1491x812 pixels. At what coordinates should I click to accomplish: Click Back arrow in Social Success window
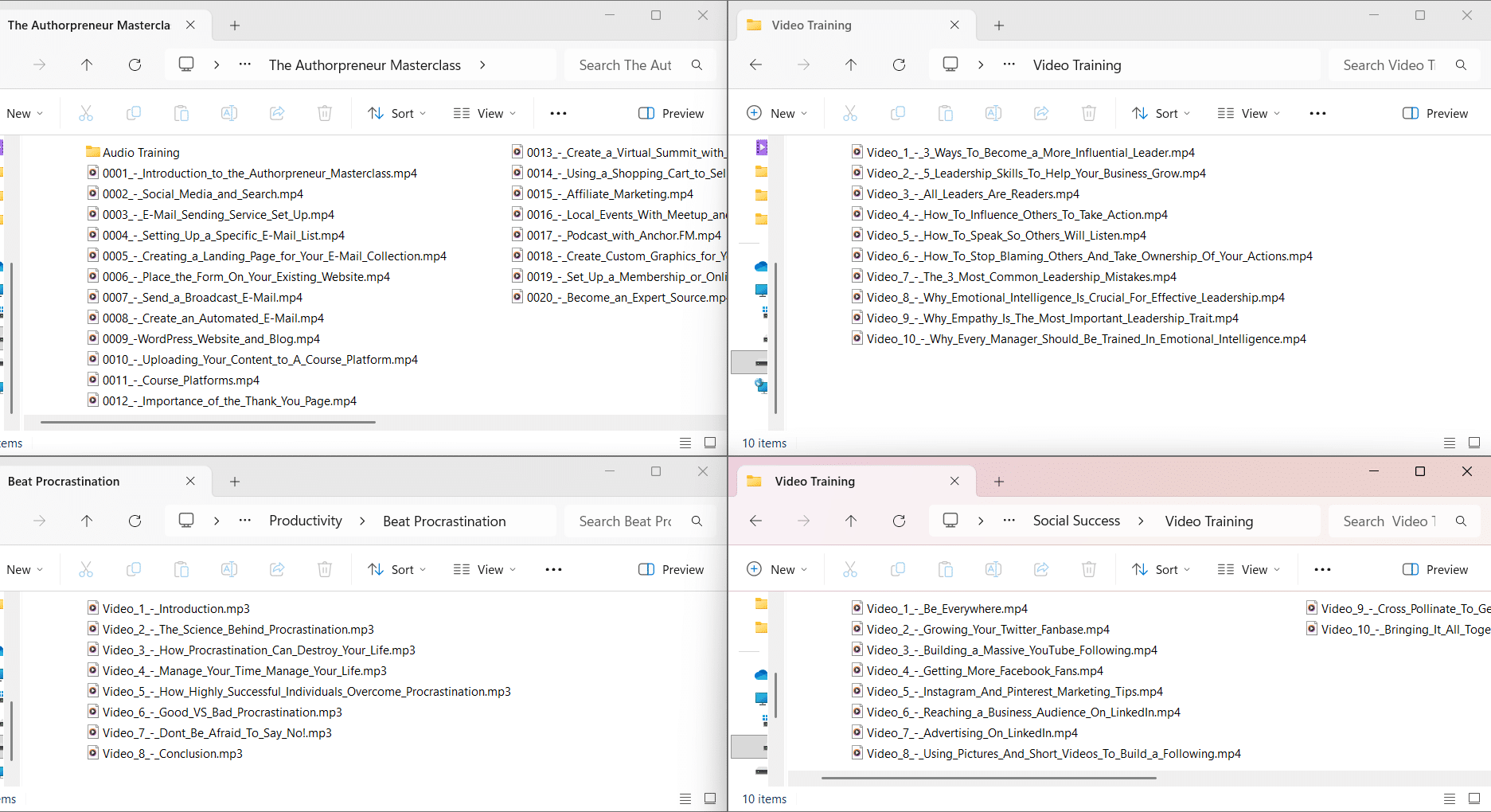[x=755, y=521]
